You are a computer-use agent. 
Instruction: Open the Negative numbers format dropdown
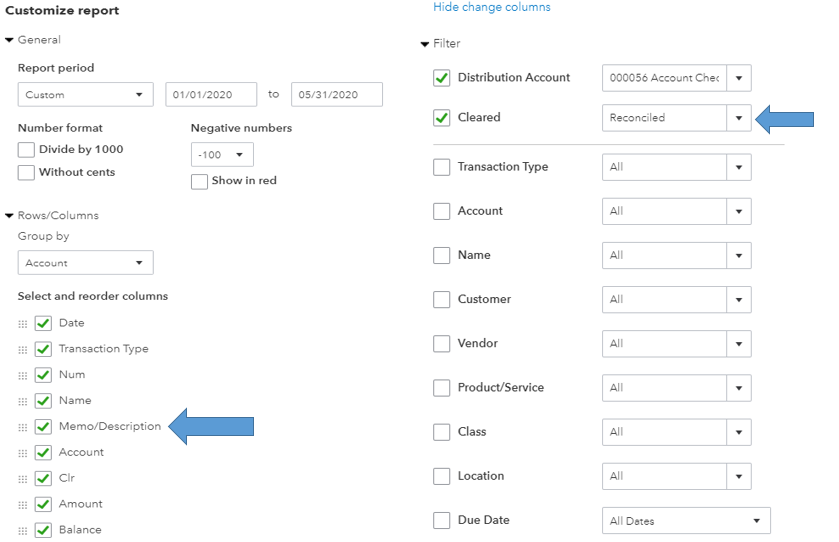[222, 155]
